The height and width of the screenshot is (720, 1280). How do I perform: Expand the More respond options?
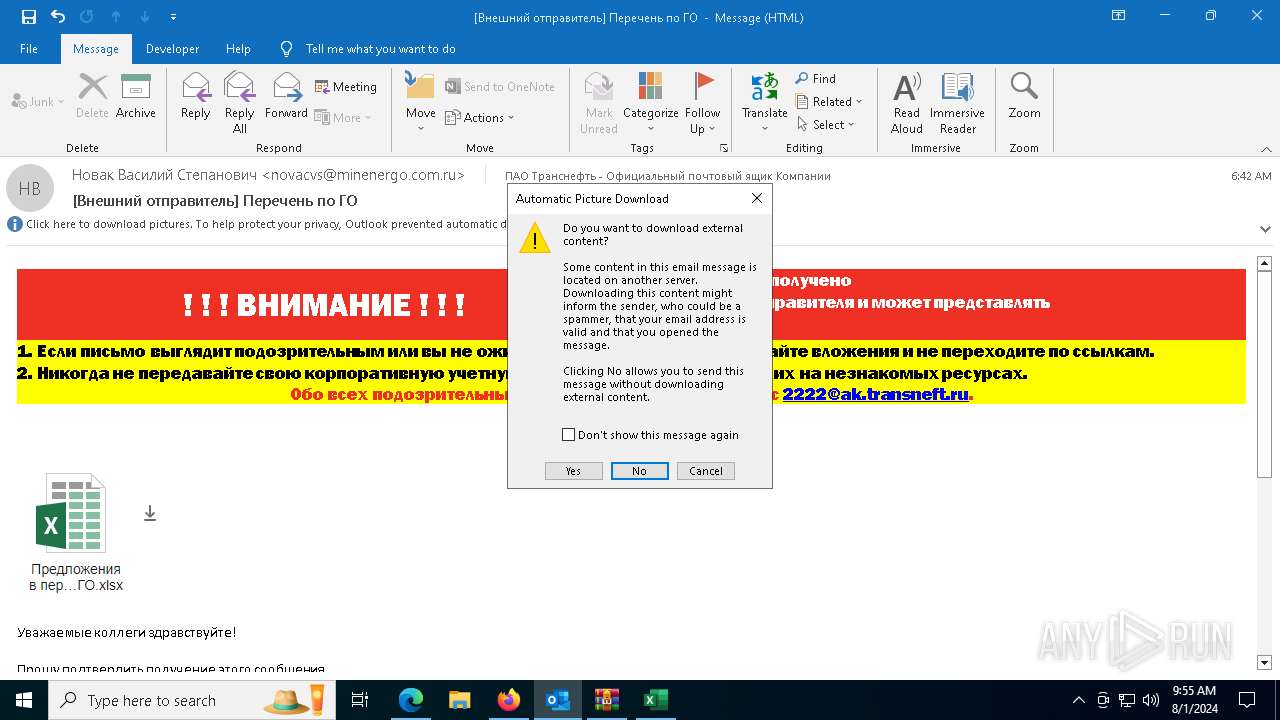coord(343,117)
